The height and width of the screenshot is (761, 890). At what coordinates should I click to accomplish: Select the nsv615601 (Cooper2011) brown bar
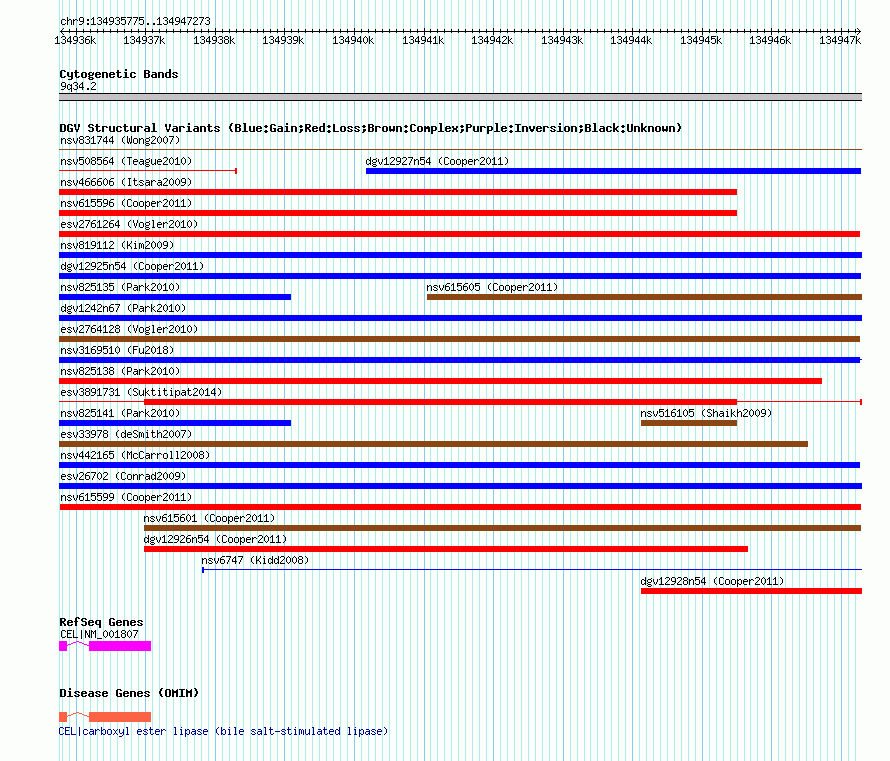502,528
